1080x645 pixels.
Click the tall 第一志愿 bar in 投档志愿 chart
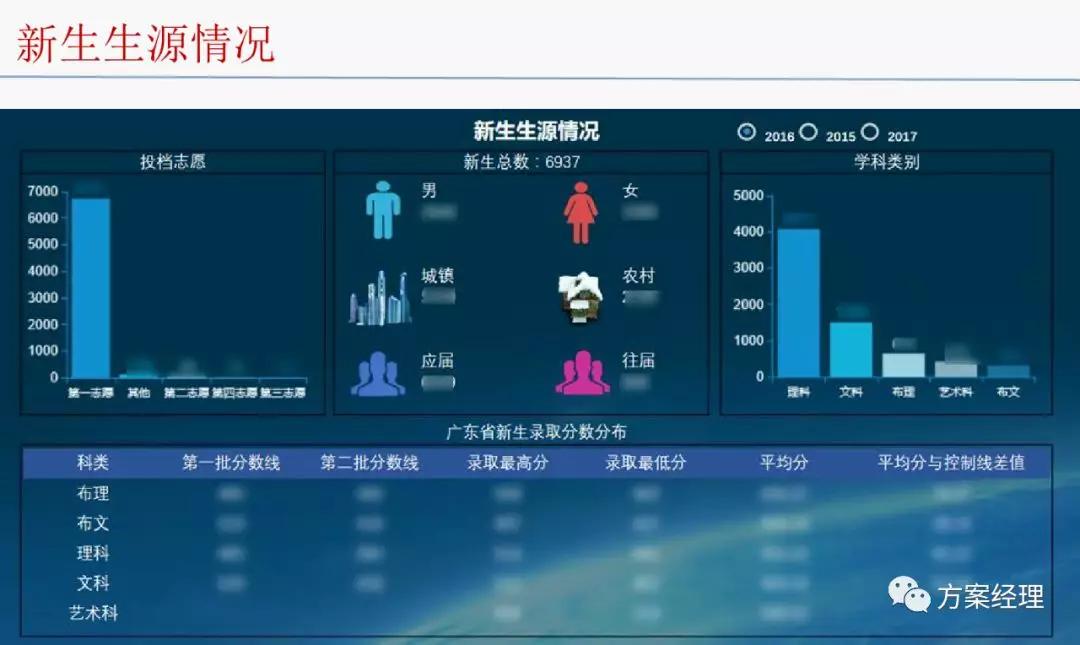point(91,288)
